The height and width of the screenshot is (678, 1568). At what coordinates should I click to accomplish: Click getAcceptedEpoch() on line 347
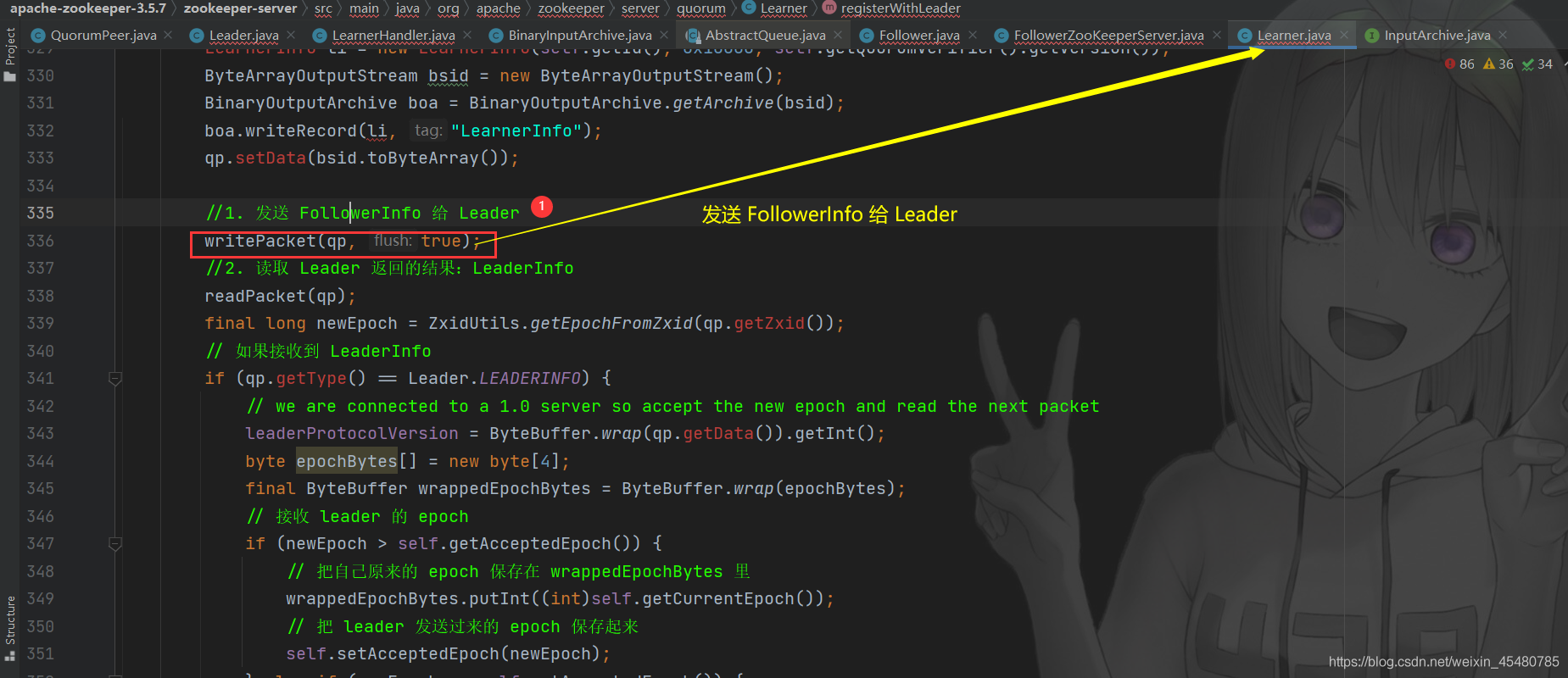[x=544, y=543]
